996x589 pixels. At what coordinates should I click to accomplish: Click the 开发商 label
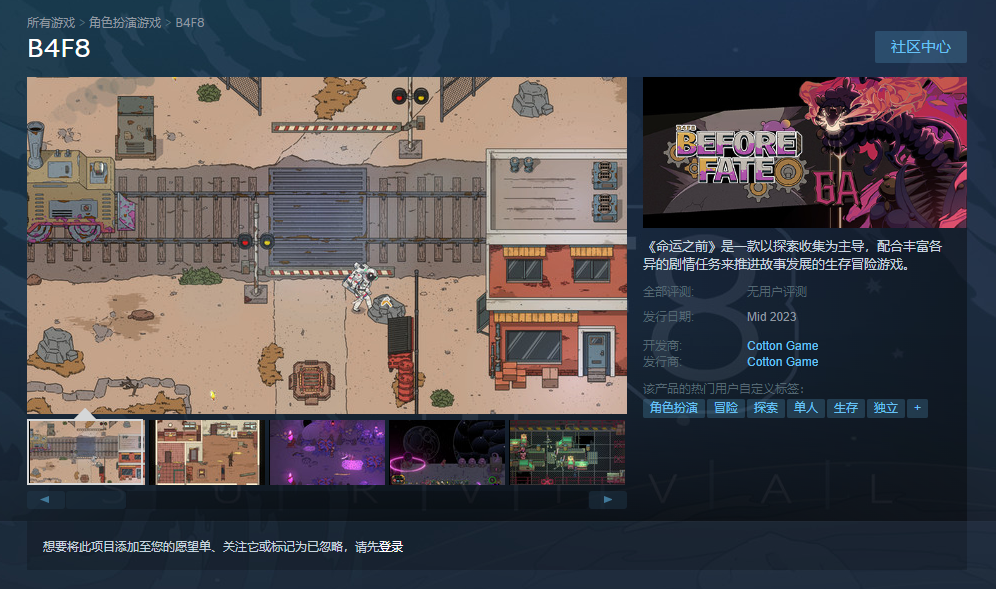pos(663,346)
